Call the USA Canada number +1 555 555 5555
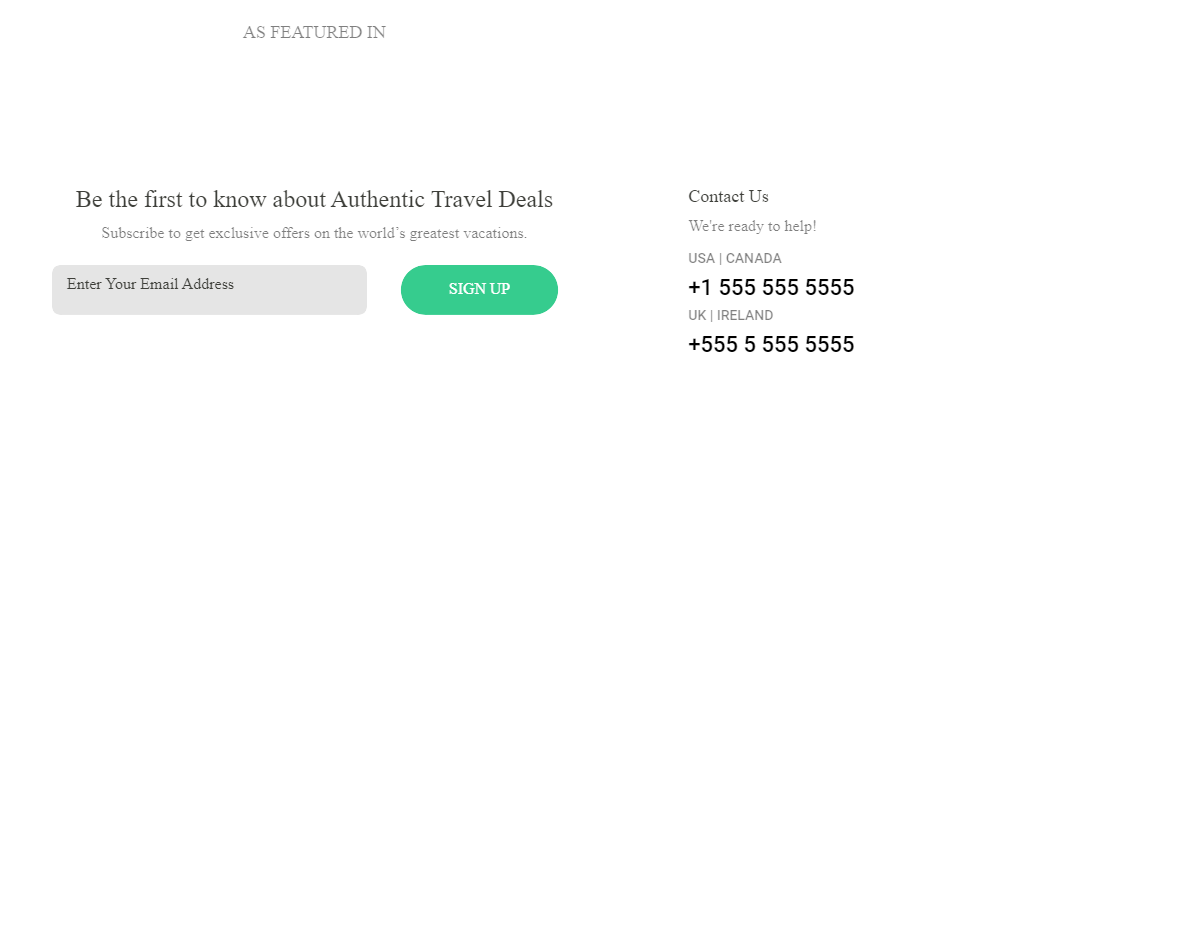This screenshot has height=952, width=1200. (771, 288)
